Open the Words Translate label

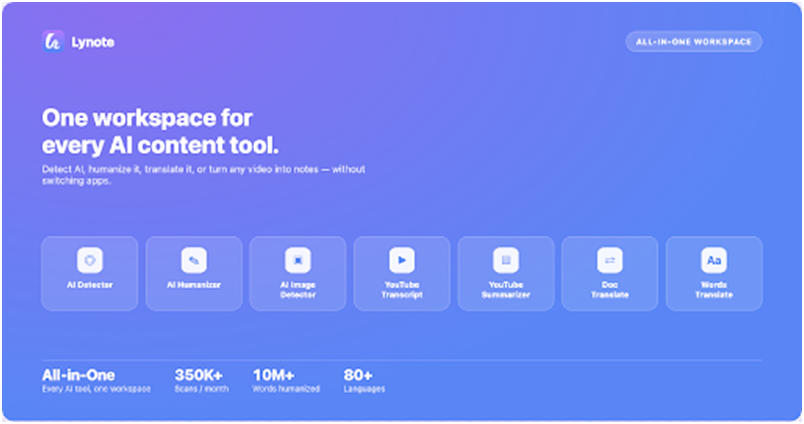pyautogui.click(x=714, y=290)
